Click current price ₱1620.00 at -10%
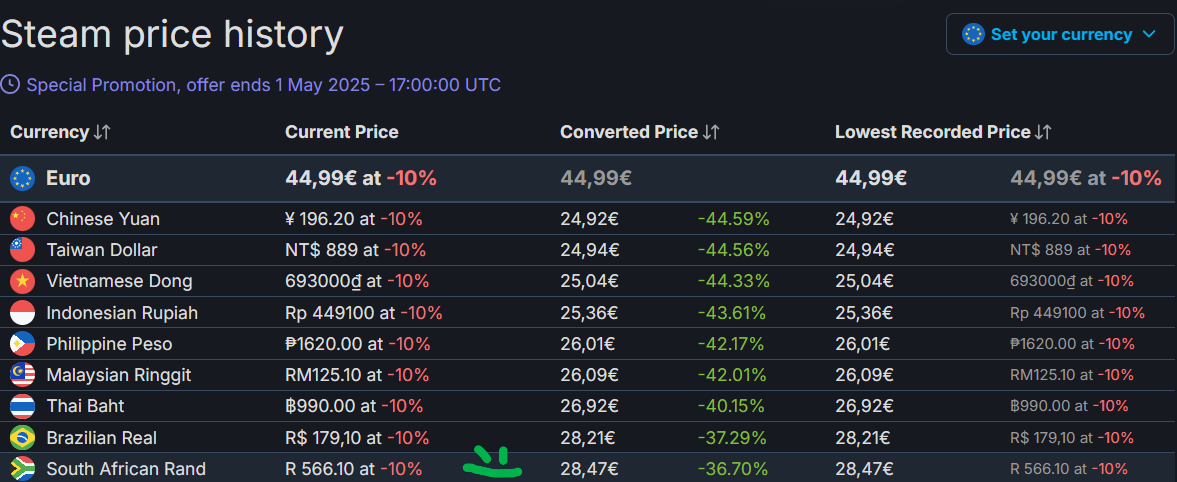Viewport: 1177px width, 482px height. point(358,345)
